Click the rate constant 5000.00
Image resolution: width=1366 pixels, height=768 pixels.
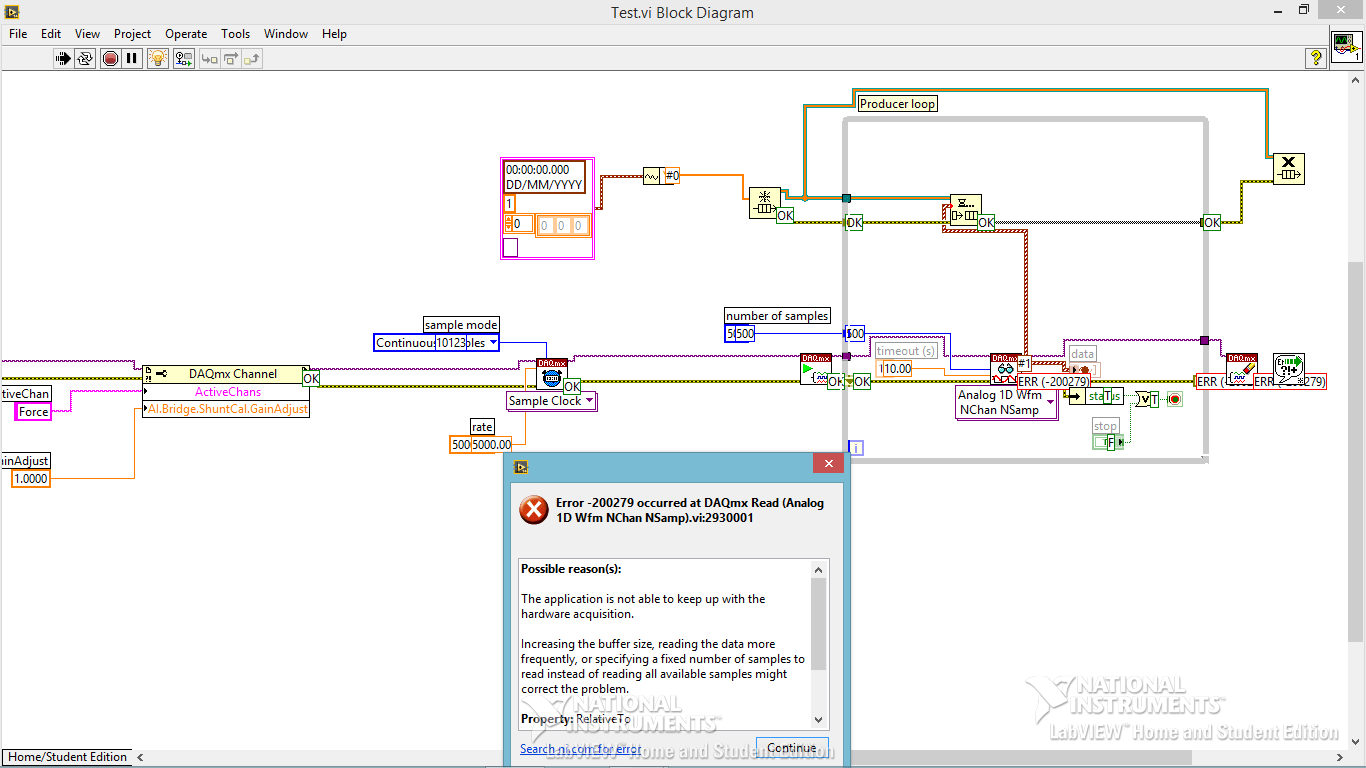pos(481,445)
